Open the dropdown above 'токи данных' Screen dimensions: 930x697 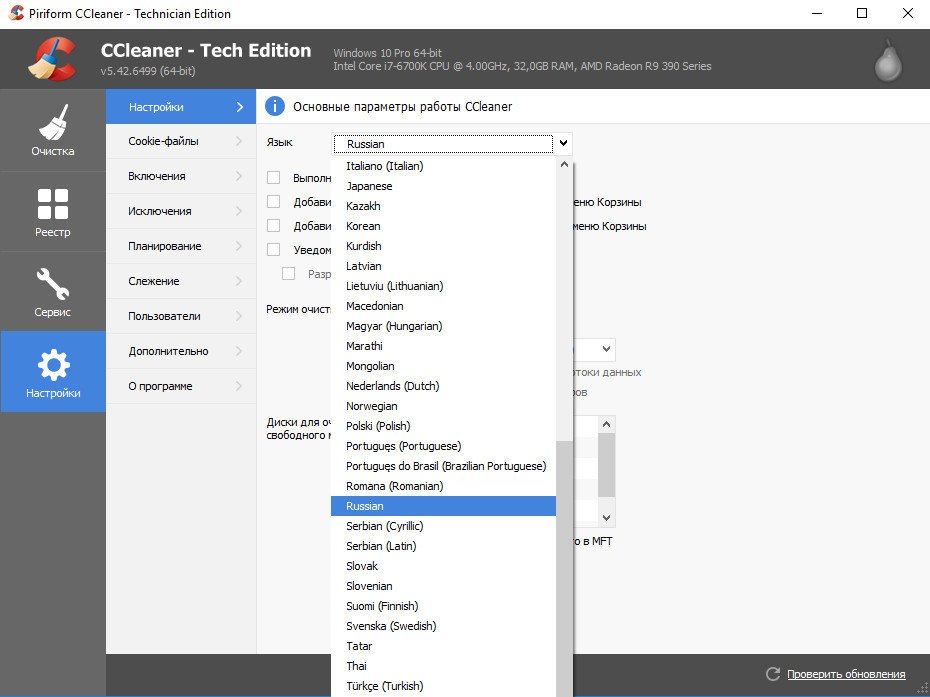pyautogui.click(x=606, y=349)
